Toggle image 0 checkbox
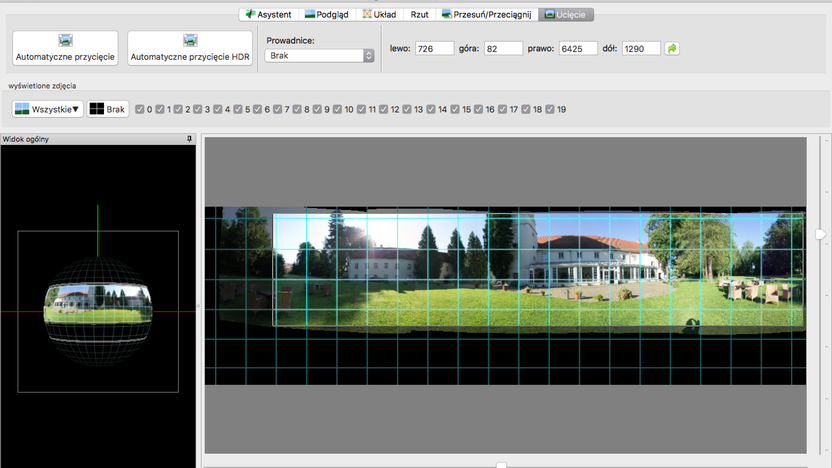Screen dimensions: 832x468 coord(140,109)
